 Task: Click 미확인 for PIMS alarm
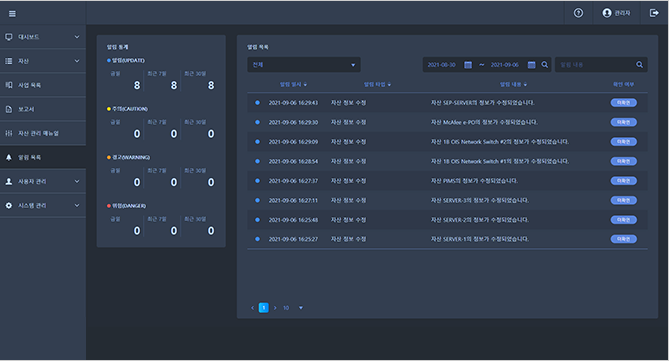click(624, 181)
